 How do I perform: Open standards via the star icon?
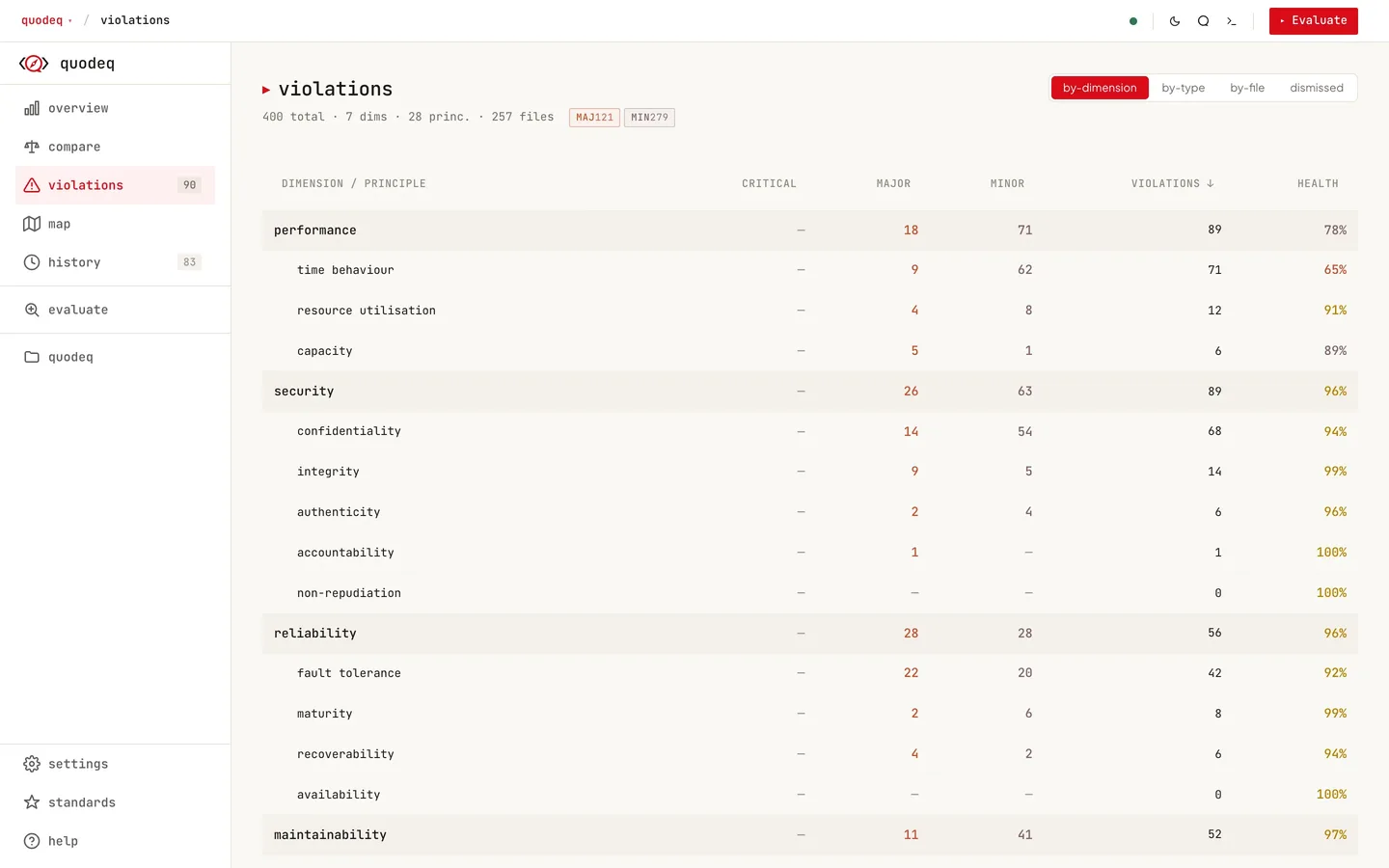tap(32, 802)
